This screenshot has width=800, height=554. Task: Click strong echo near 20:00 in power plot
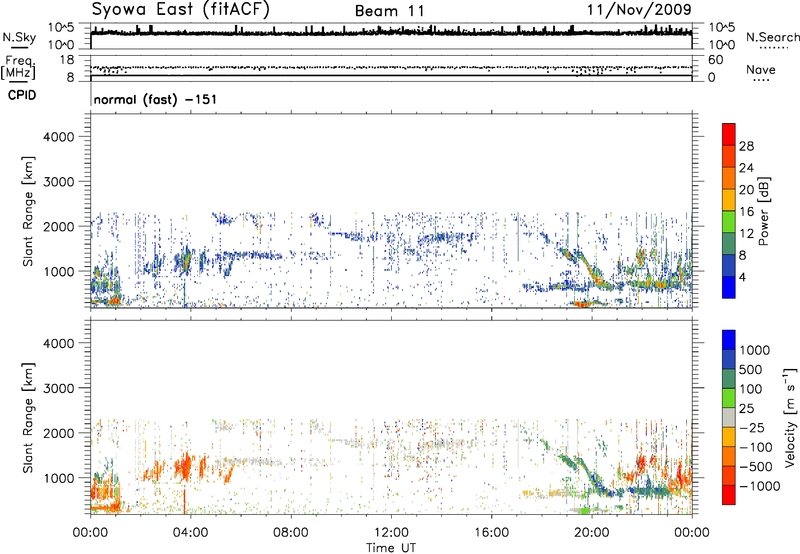596,278
